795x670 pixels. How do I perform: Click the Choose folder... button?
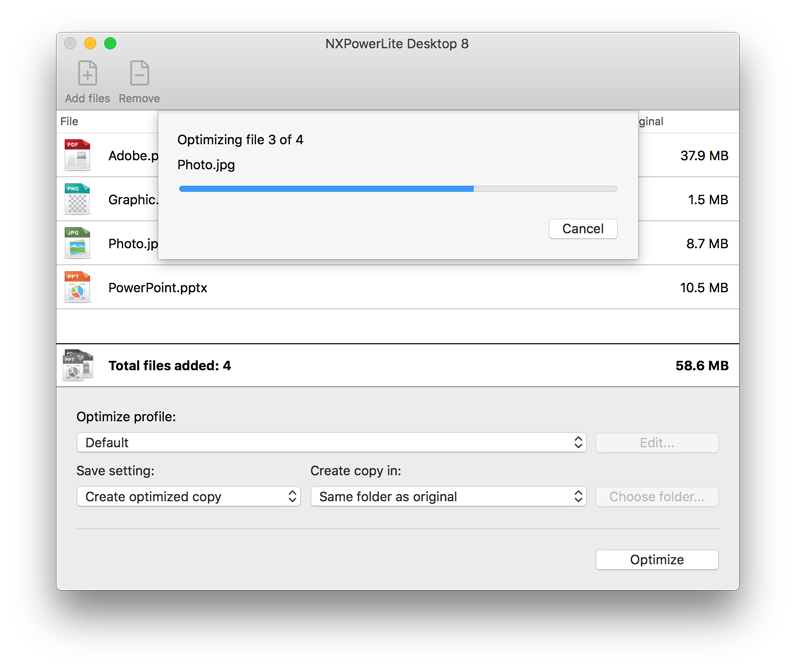(656, 496)
